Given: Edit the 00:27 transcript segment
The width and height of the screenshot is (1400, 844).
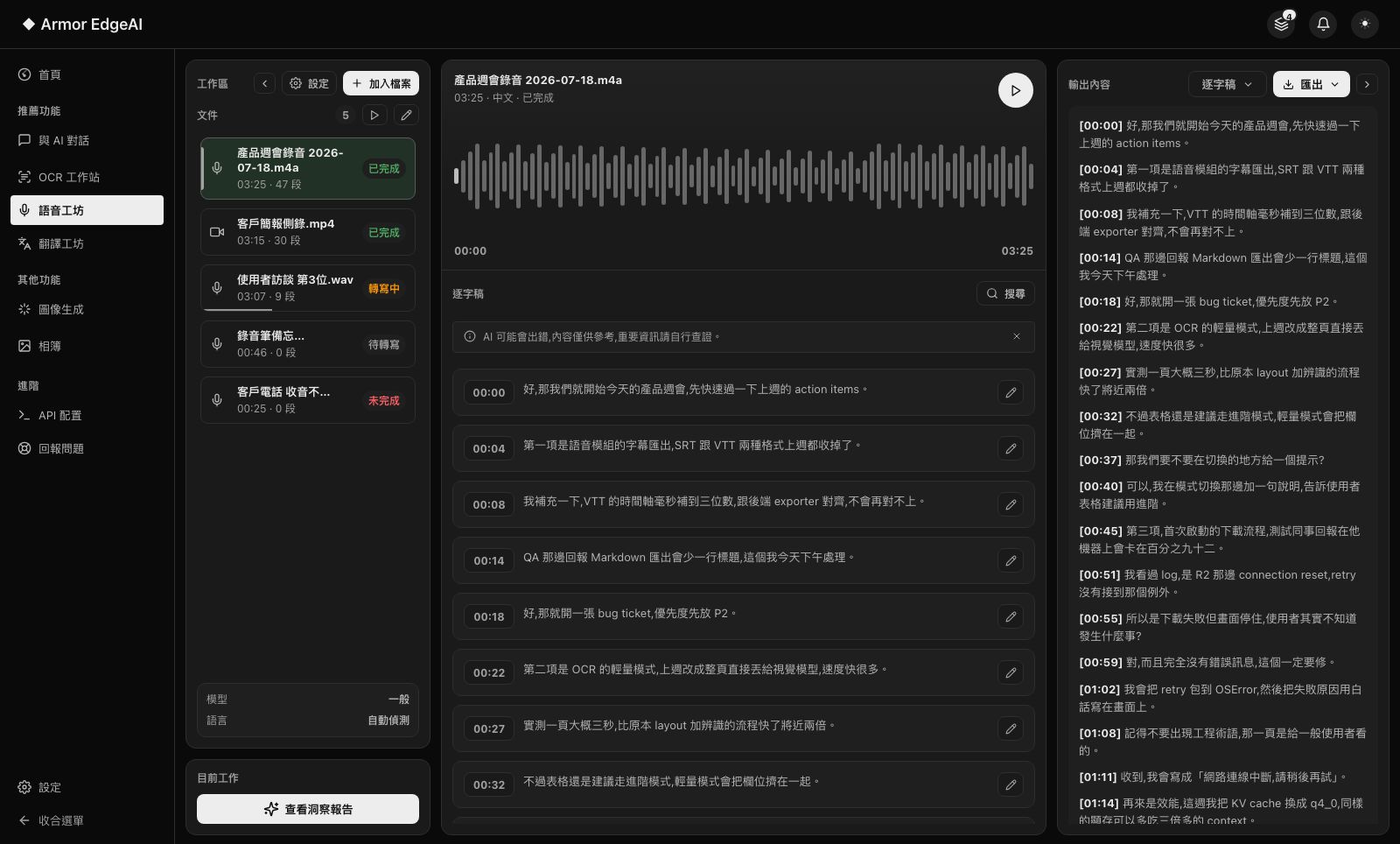Looking at the screenshot, I should (x=1011, y=728).
